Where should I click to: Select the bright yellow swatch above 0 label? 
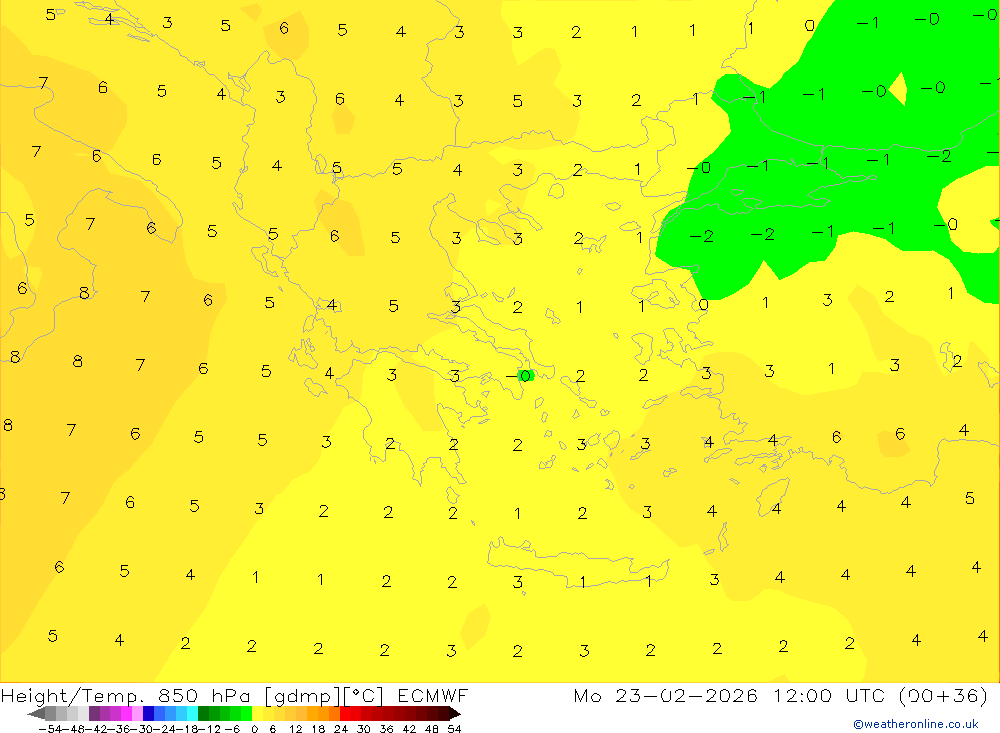click(258, 713)
